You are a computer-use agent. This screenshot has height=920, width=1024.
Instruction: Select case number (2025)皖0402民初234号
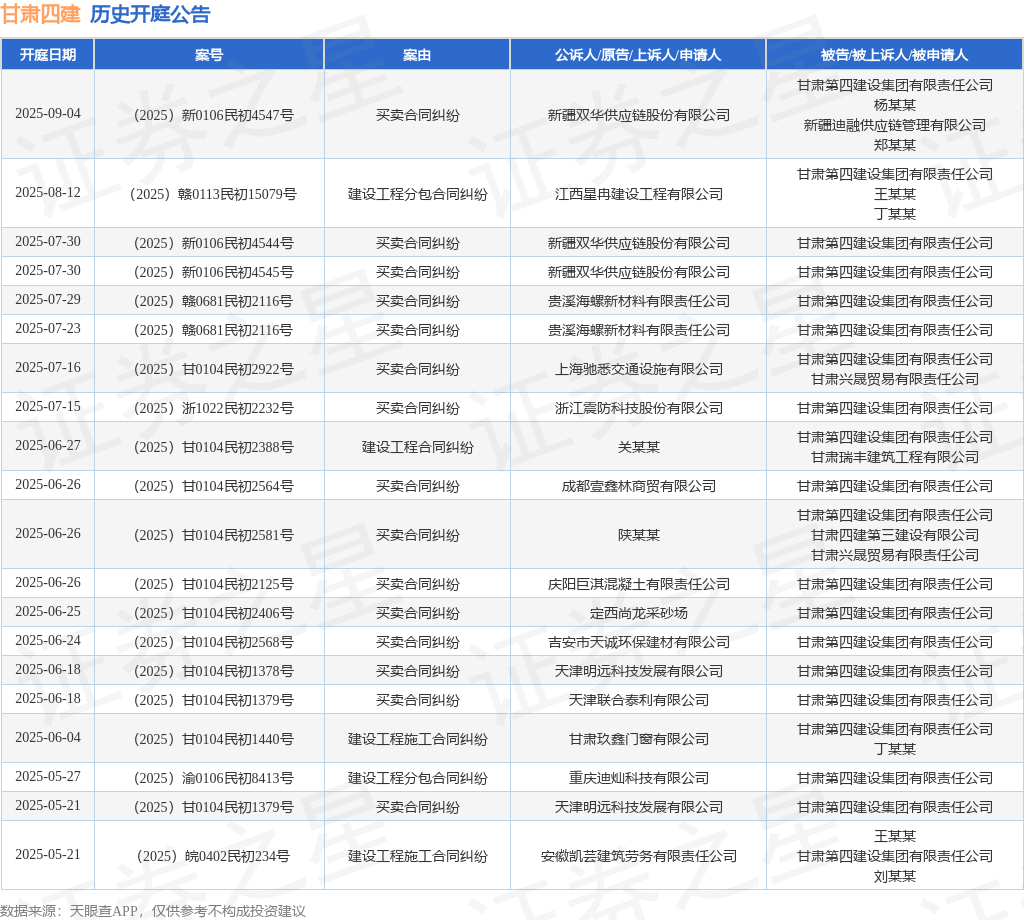[x=214, y=857]
